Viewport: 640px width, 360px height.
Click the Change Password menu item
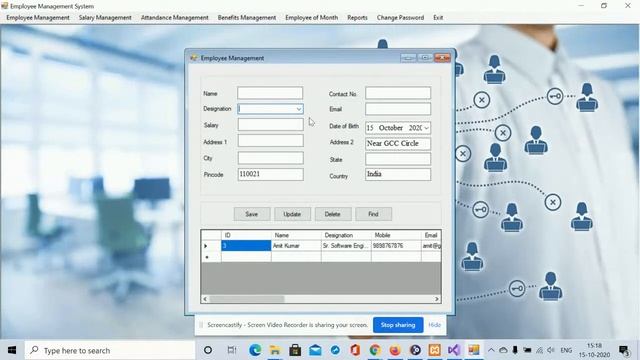tap(400, 18)
